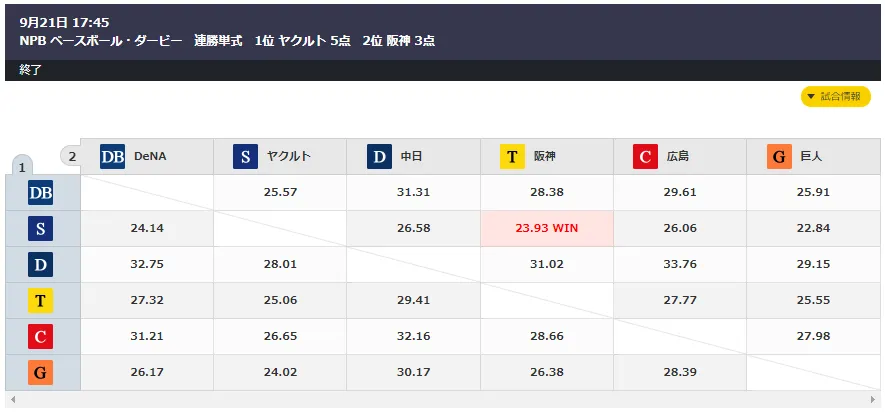Click the highlighted 23.93 WIN odds cell
This screenshot has width=885, height=414.
[547, 228]
